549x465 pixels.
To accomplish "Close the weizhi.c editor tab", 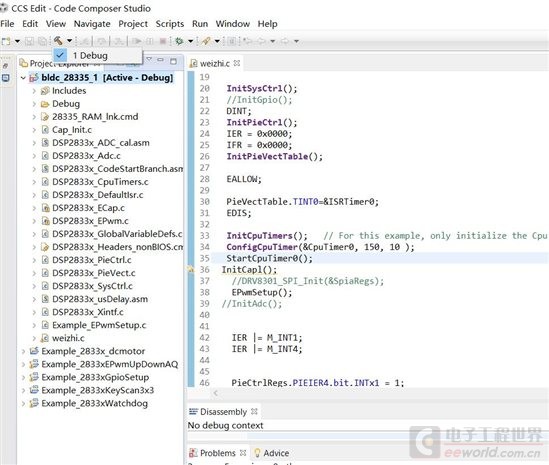I will point(237,63).
